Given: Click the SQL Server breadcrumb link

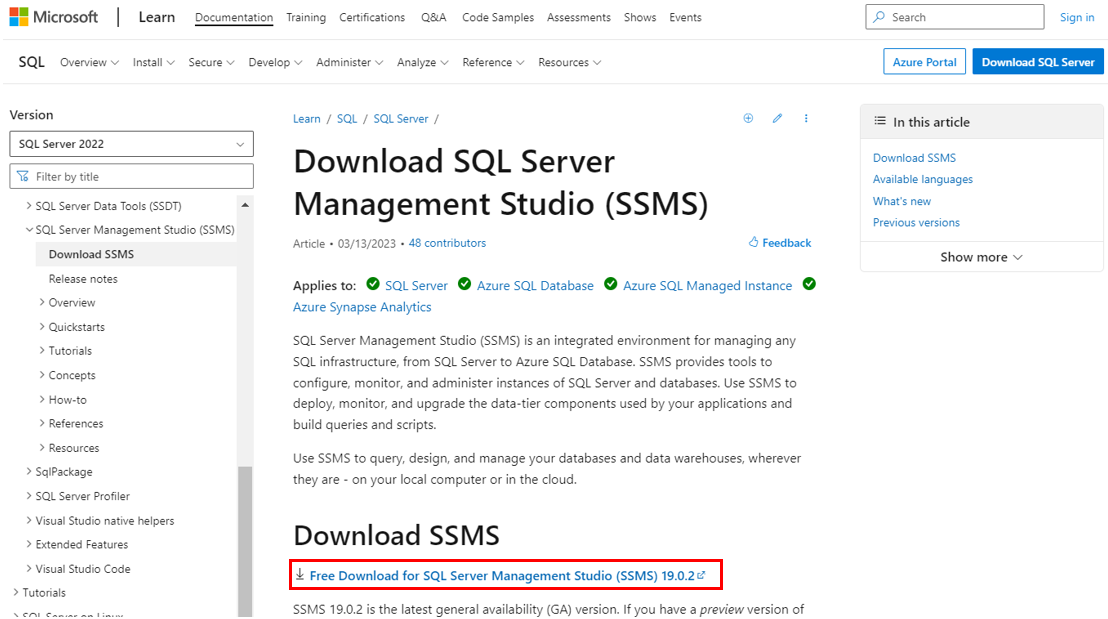Looking at the screenshot, I should (401, 119).
